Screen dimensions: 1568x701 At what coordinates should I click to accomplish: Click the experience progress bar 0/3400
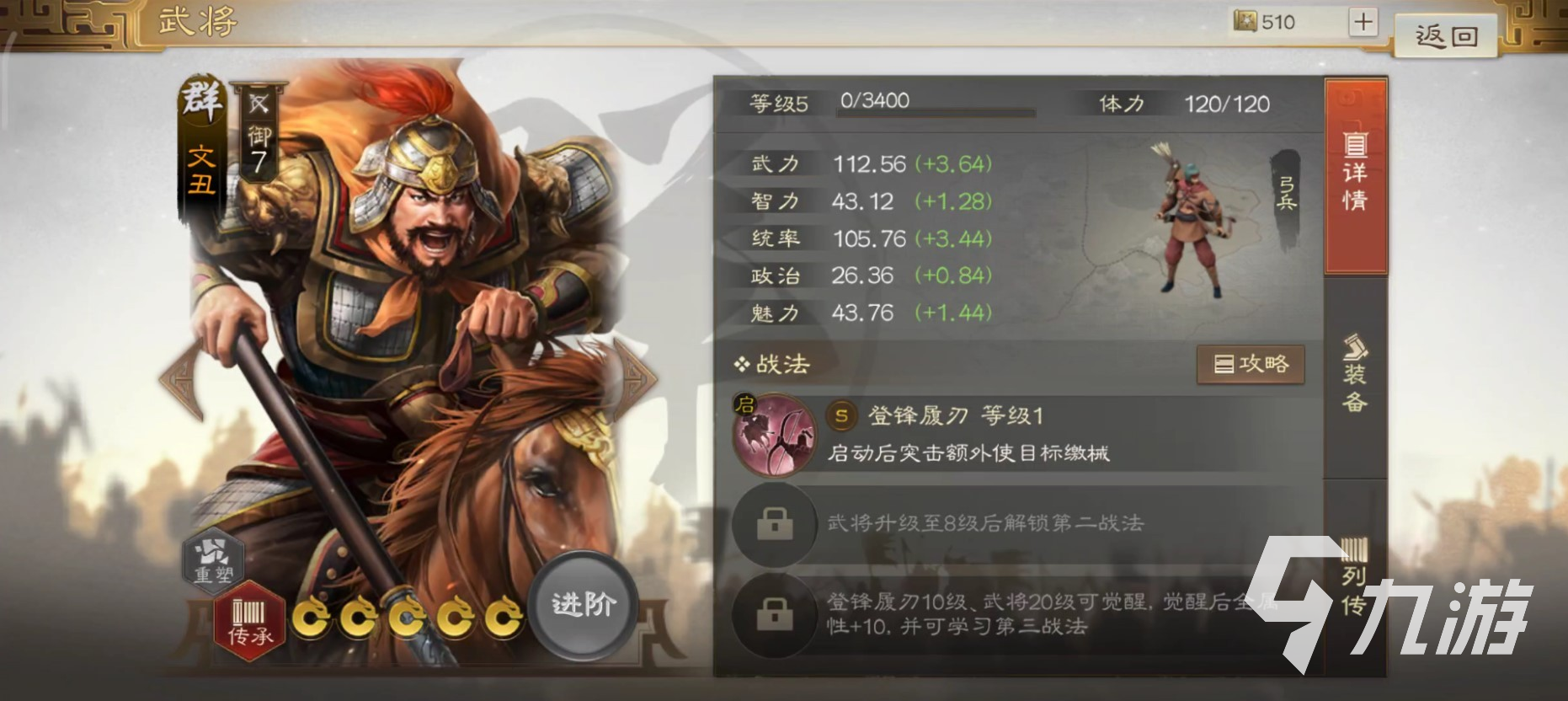click(x=936, y=103)
